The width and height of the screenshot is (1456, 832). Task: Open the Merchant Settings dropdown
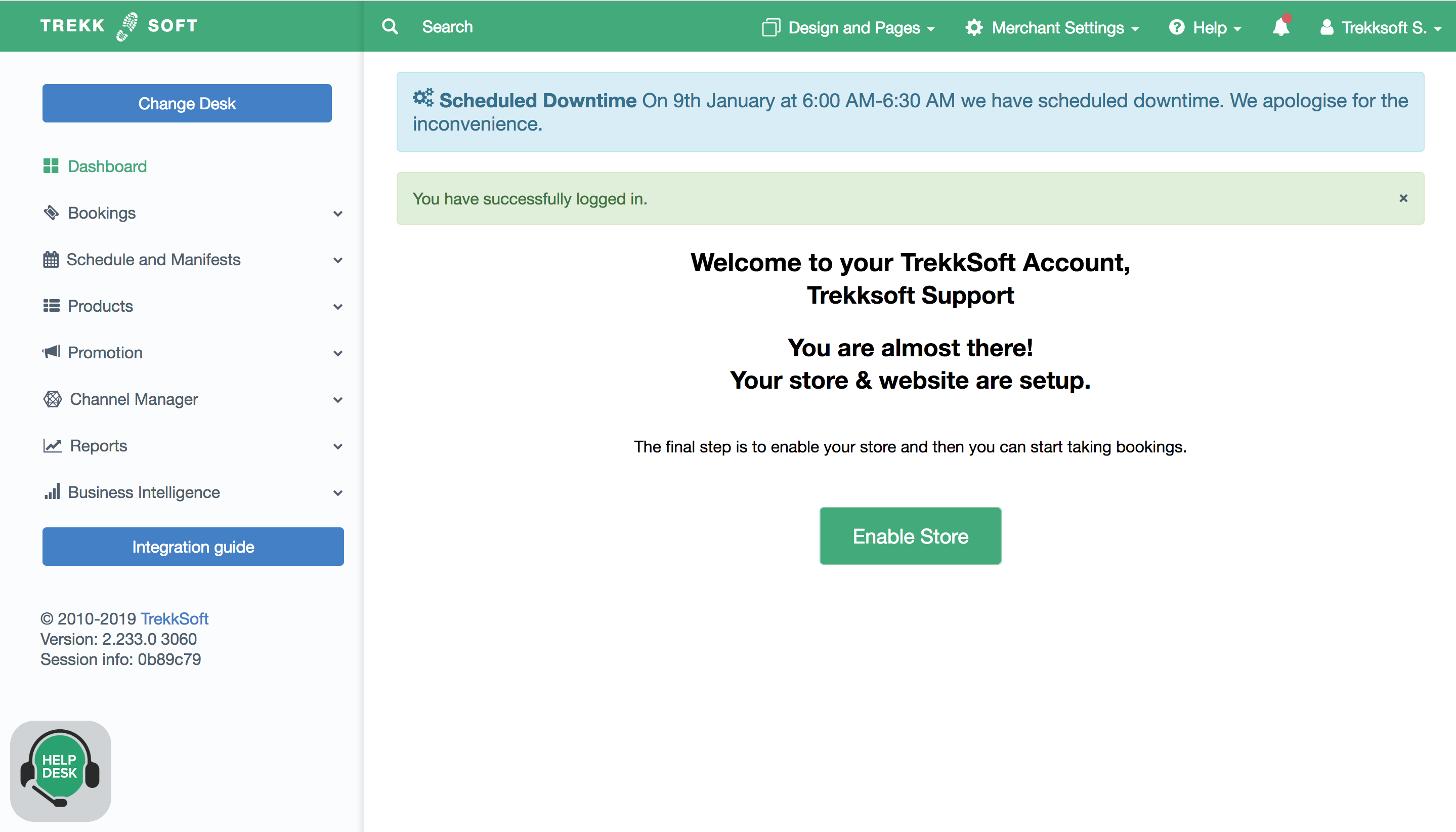1052,27
